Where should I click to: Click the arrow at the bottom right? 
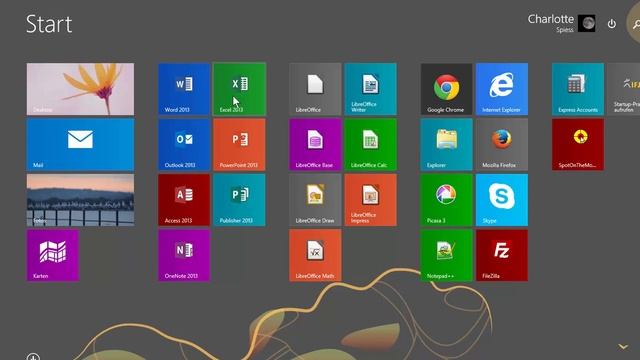coord(623,347)
